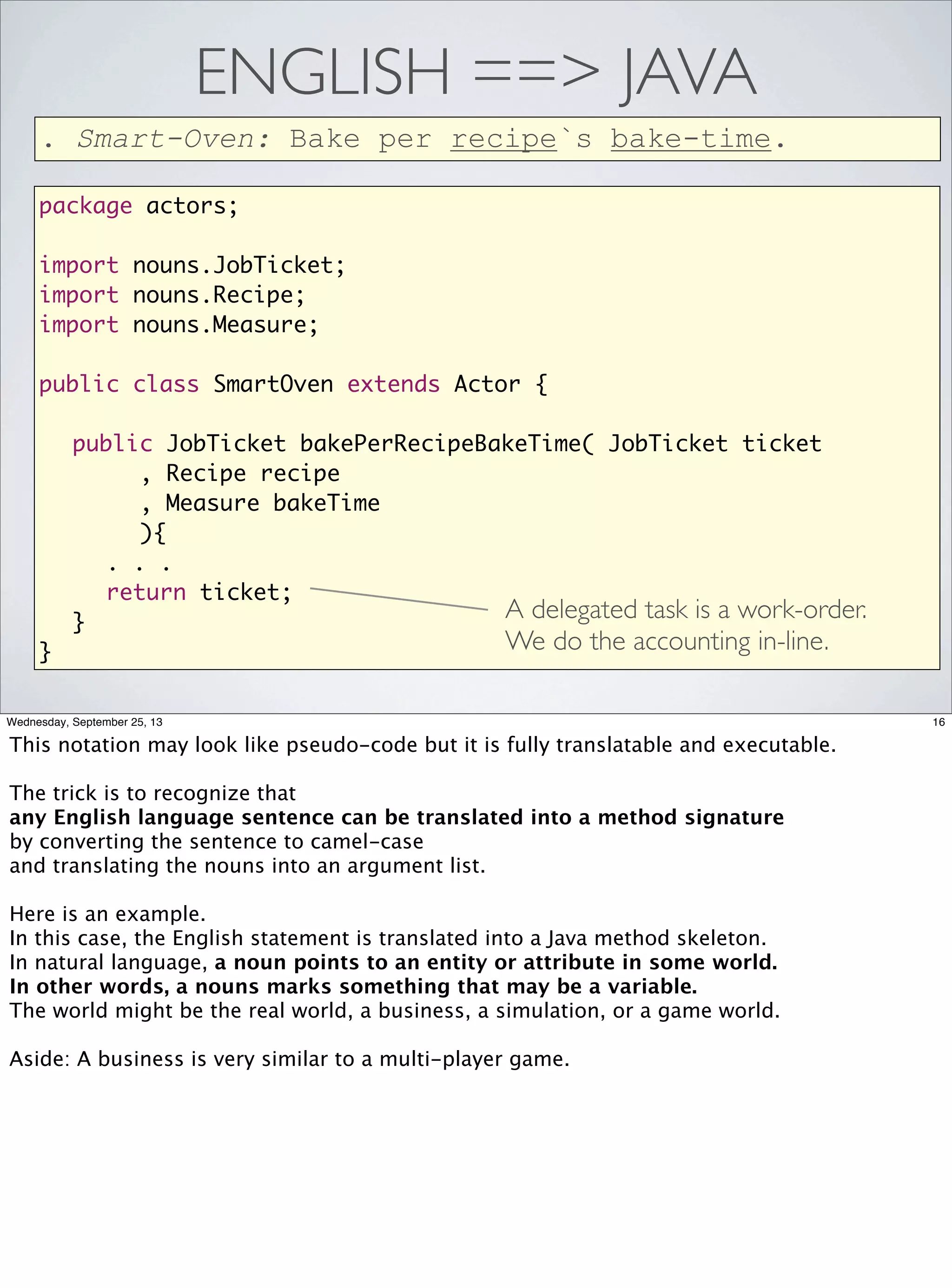
Task: Click the note "Here is an example."
Action: (107, 915)
